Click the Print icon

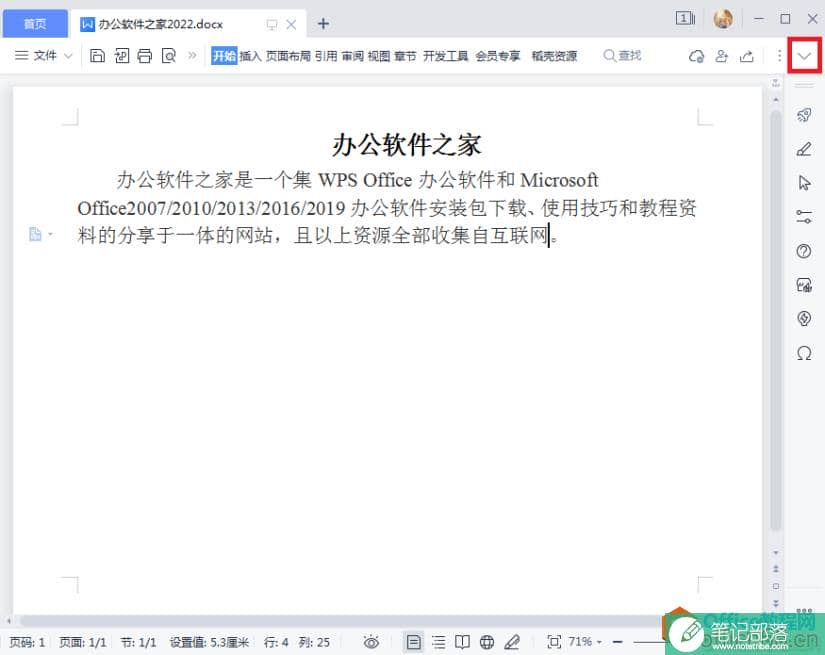[x=145, y=55]
